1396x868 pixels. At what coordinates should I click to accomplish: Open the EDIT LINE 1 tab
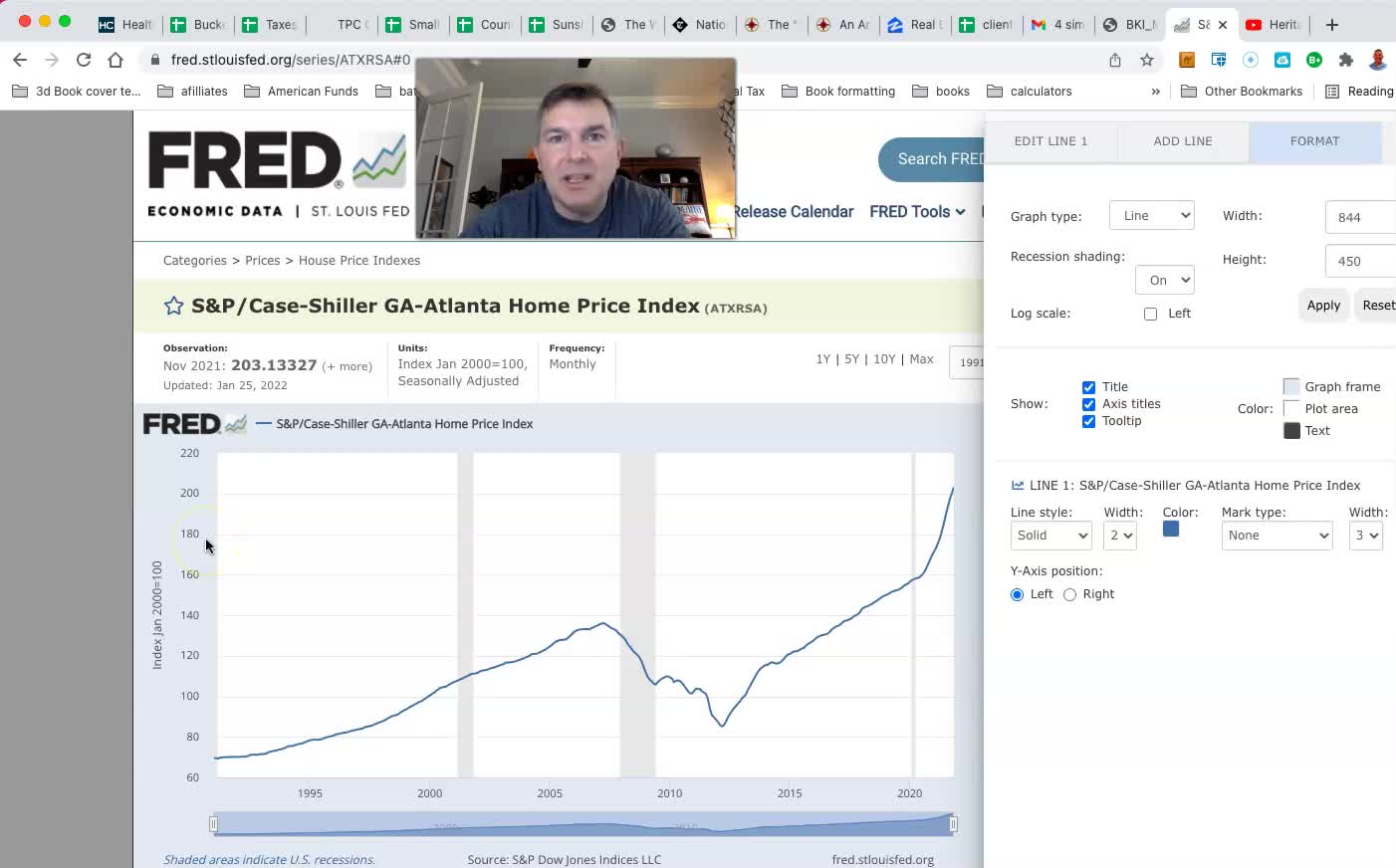point(1050,141)
